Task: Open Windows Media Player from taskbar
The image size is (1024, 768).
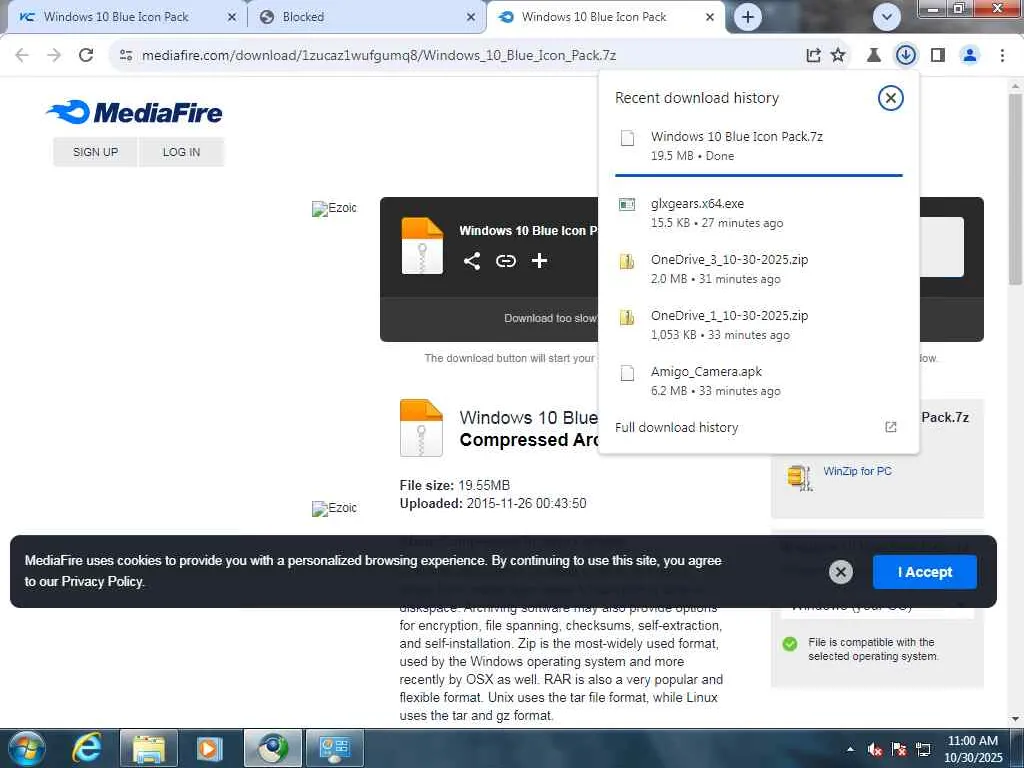Action: [210, 748]
